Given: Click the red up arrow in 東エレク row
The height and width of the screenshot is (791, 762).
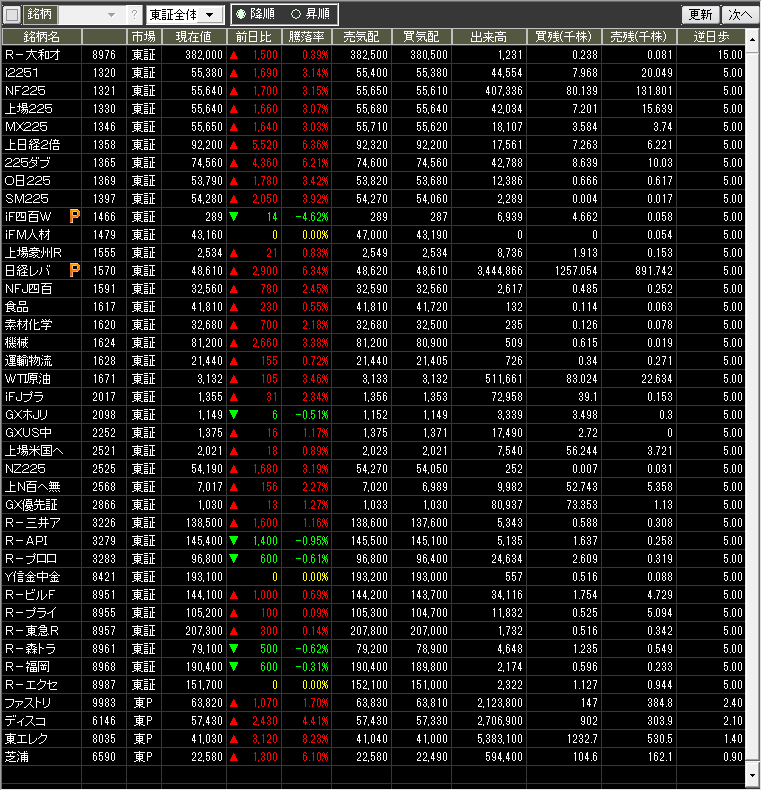Looking at the screenshot, I should tap(234, 738).
